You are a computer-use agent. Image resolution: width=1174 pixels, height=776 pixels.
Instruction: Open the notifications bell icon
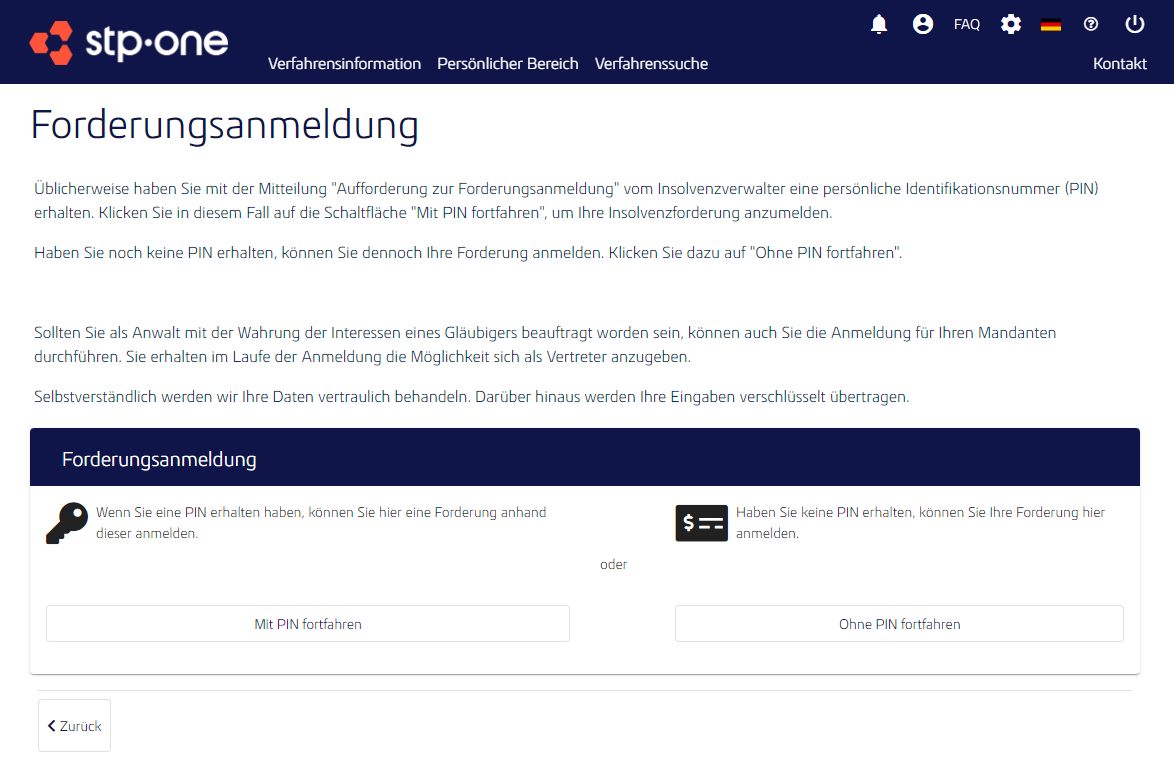coord(879,23)
